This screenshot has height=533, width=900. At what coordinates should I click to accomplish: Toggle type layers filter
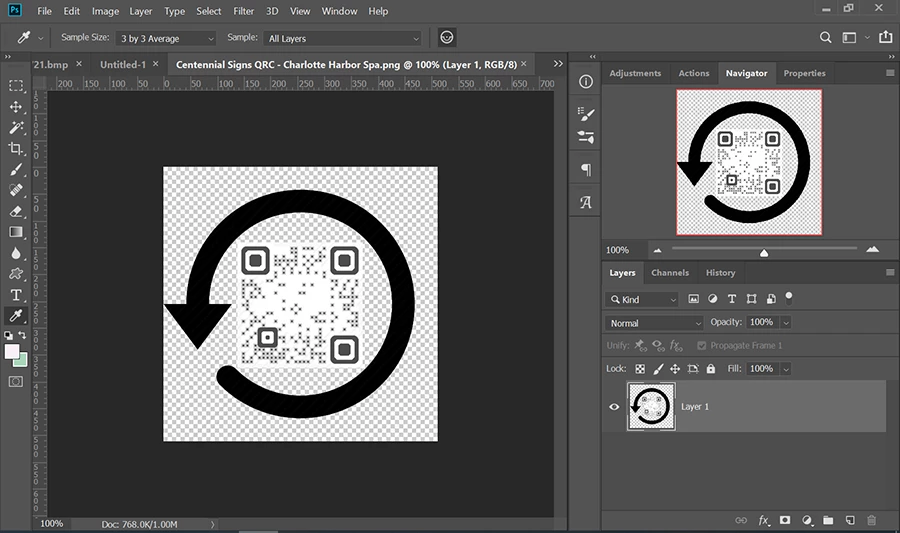click(732, 299)
